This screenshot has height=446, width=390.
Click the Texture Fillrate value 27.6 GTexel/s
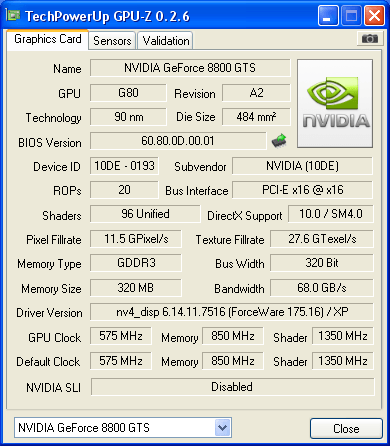point(322,239)
